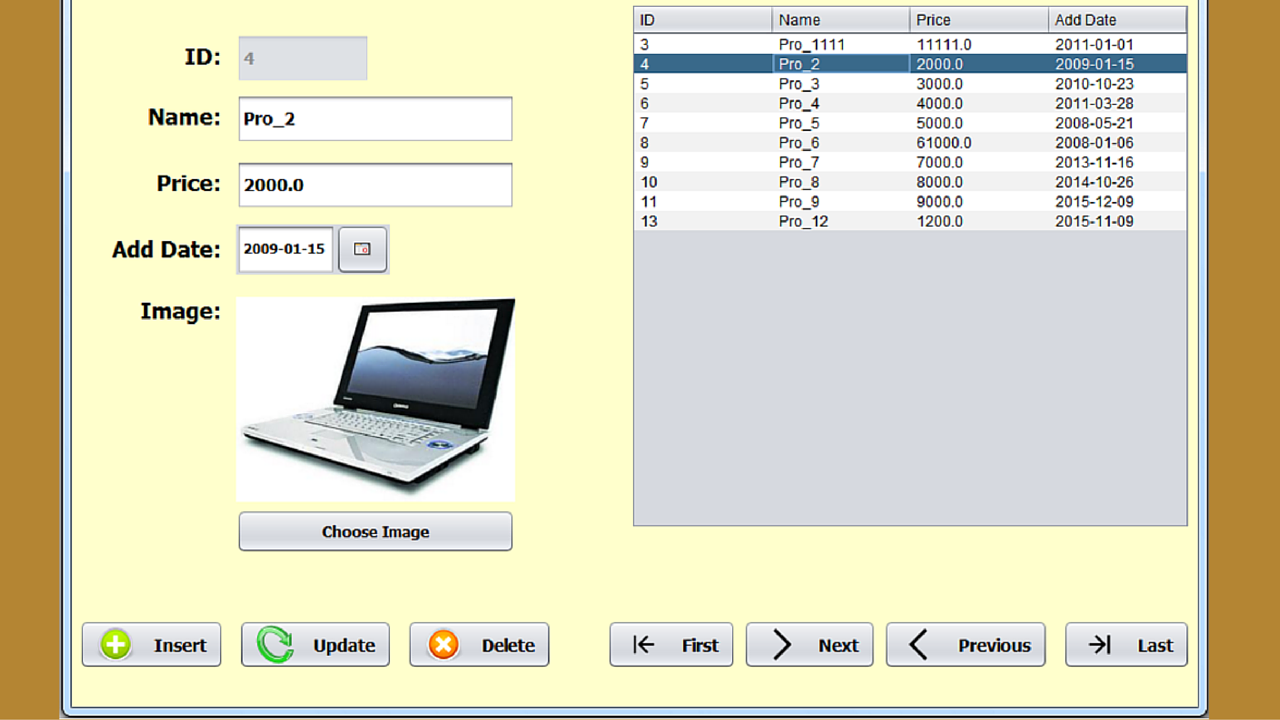
Task: Click the laptop image thumbnail
Action: coord(375,398)
